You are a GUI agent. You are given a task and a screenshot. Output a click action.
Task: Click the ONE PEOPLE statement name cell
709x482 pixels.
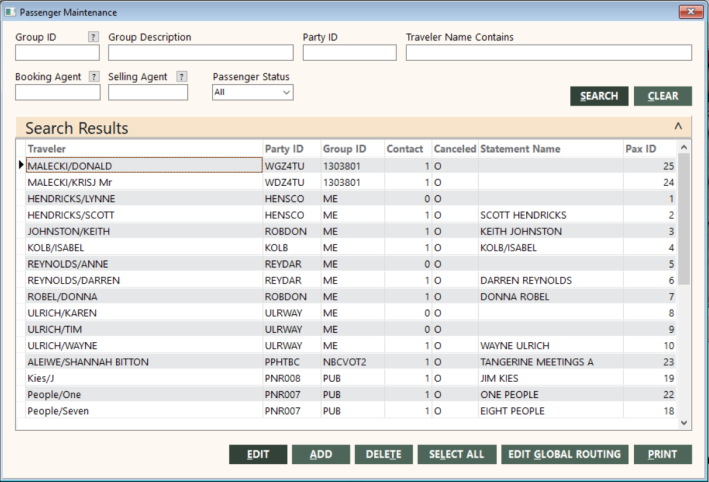(551, 394)
